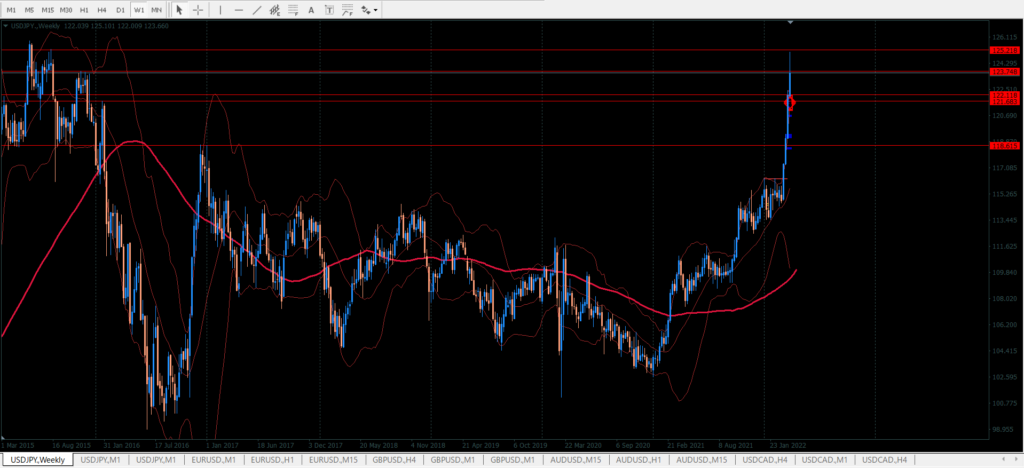Click the 125.218 horizontal line price label
The width and height of the screenshot is (1024, 468).
click(1003, 50)
